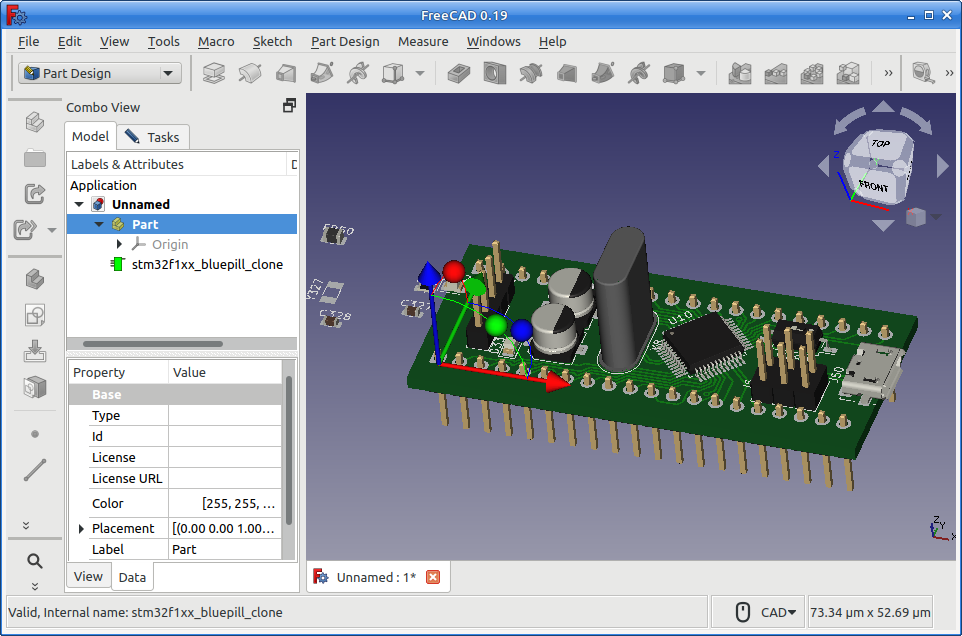
Task: Switch to the View properties tab
Action: 88,577
